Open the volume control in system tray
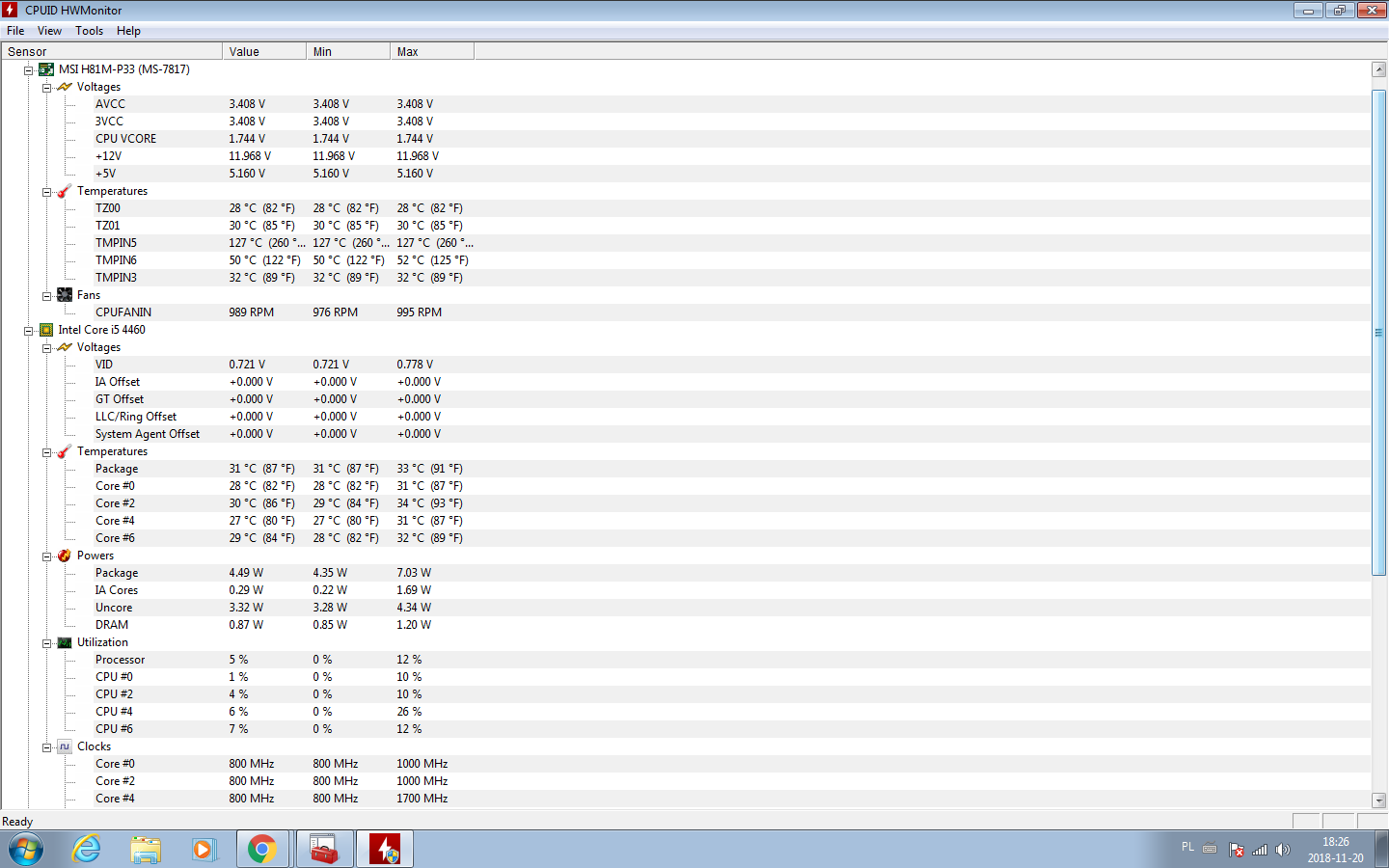The height and width of the screenshot is (868, 1389). [x=1283, y=850]
